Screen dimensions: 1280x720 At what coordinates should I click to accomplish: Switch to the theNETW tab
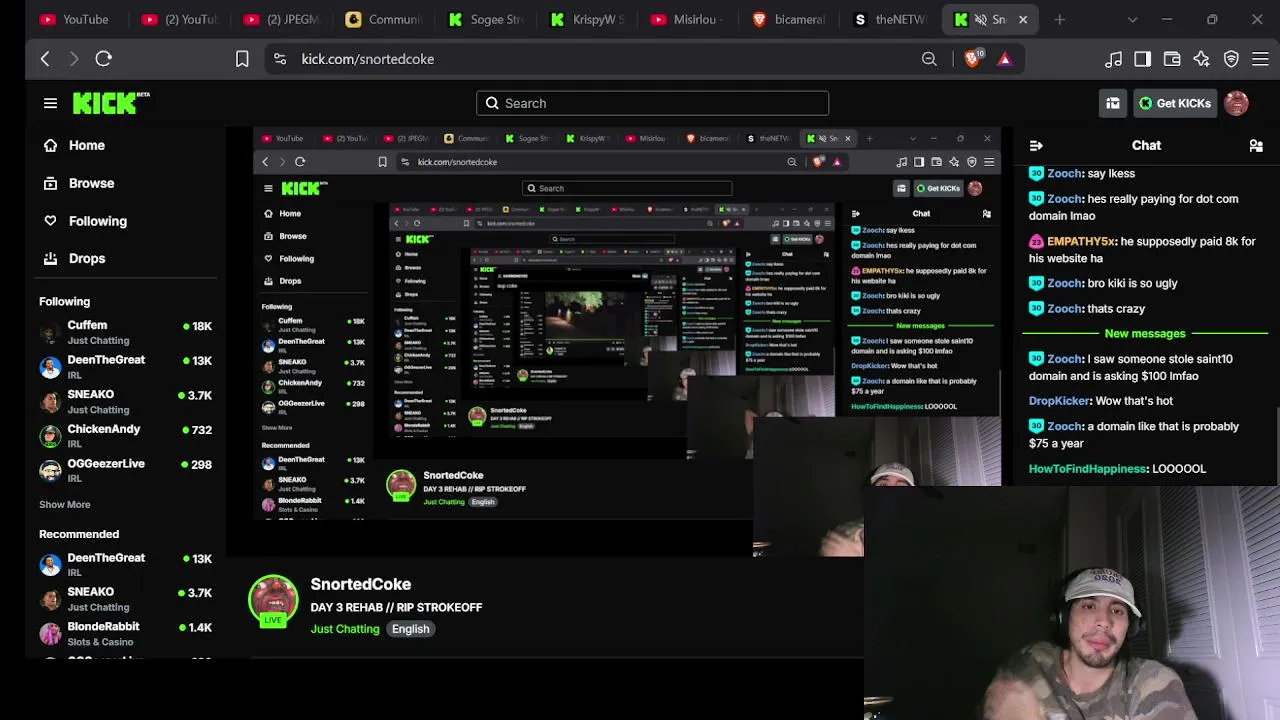[892, 19]
